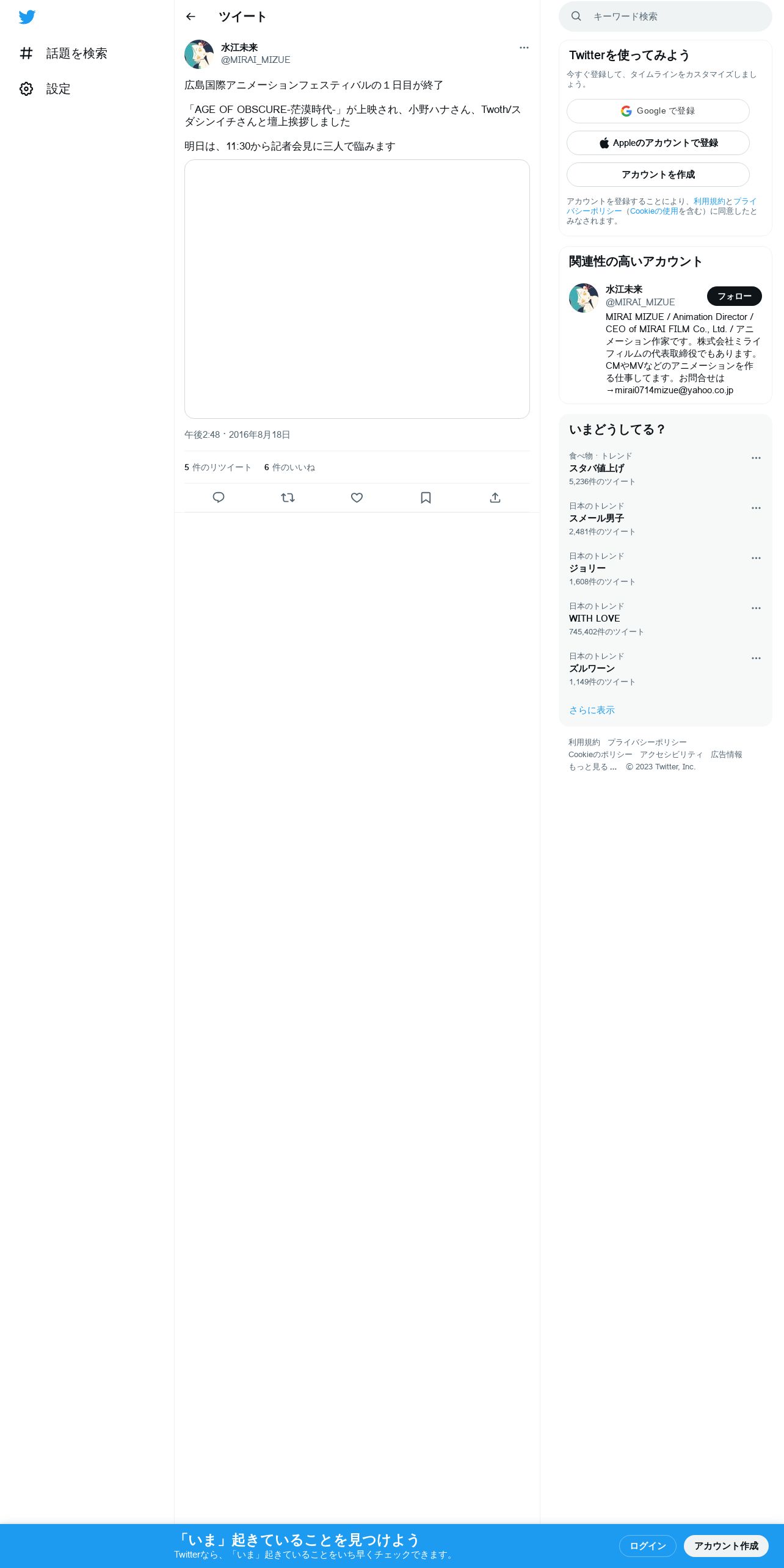Image resolution: width=784 pixels, height=1568 pixels.
Task: Click the キーワード検索 search field
Action: tap(666, 16)
